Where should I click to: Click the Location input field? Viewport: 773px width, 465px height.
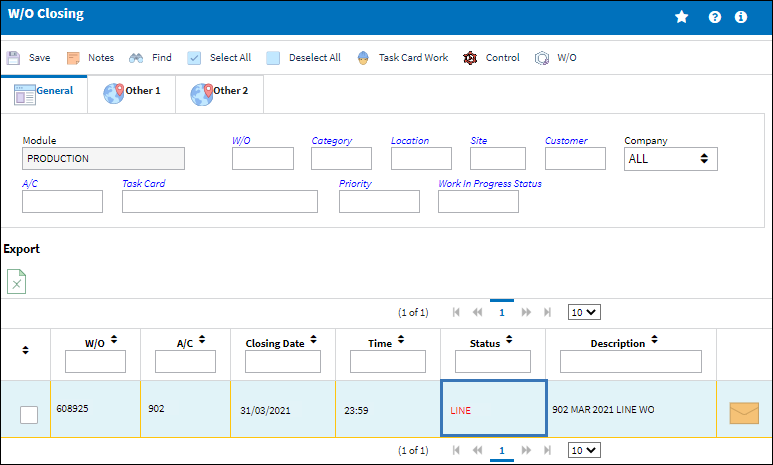[422, 159]
